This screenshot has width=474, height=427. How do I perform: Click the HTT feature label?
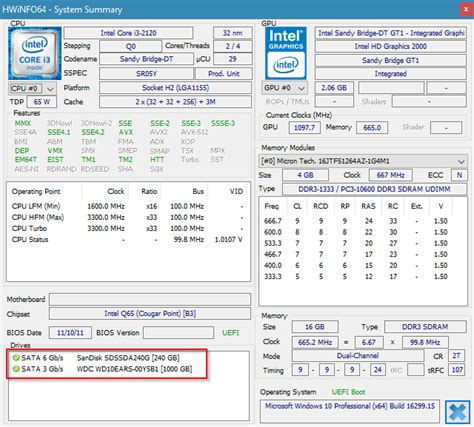pos(157,160)
